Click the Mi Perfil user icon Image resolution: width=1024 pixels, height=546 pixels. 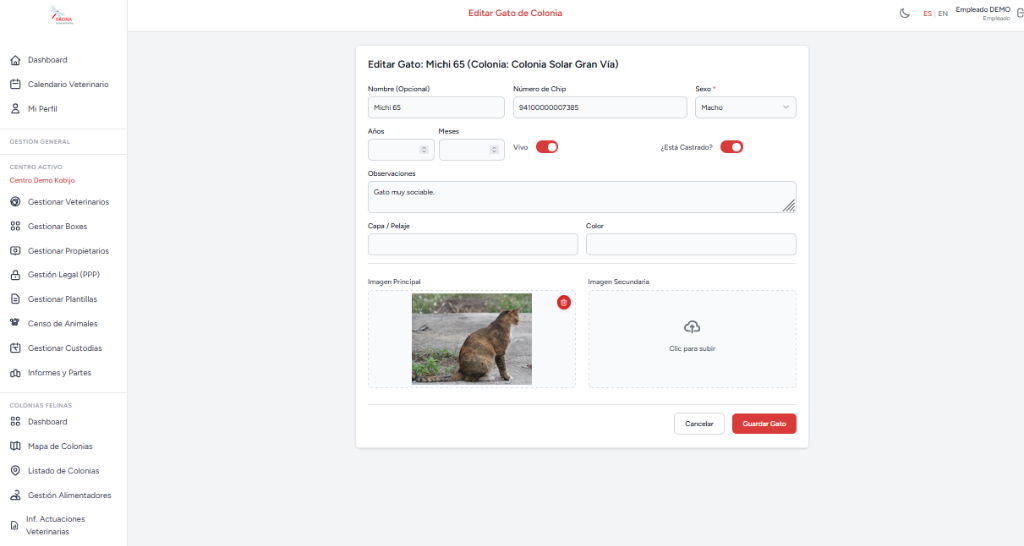pos(15,108)
